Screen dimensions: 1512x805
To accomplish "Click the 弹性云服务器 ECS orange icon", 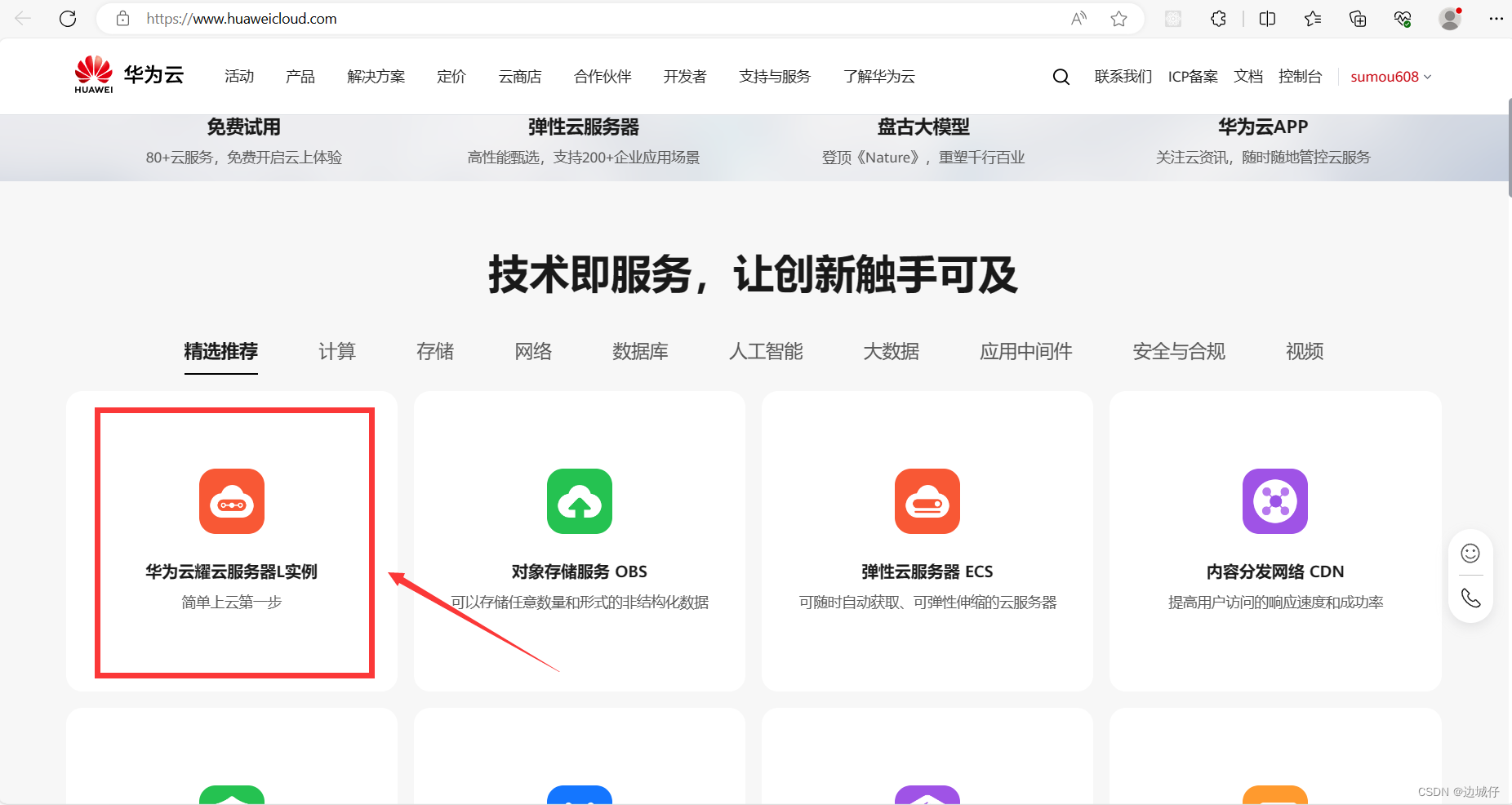I will pyautogui.click(x=927, y=501).
